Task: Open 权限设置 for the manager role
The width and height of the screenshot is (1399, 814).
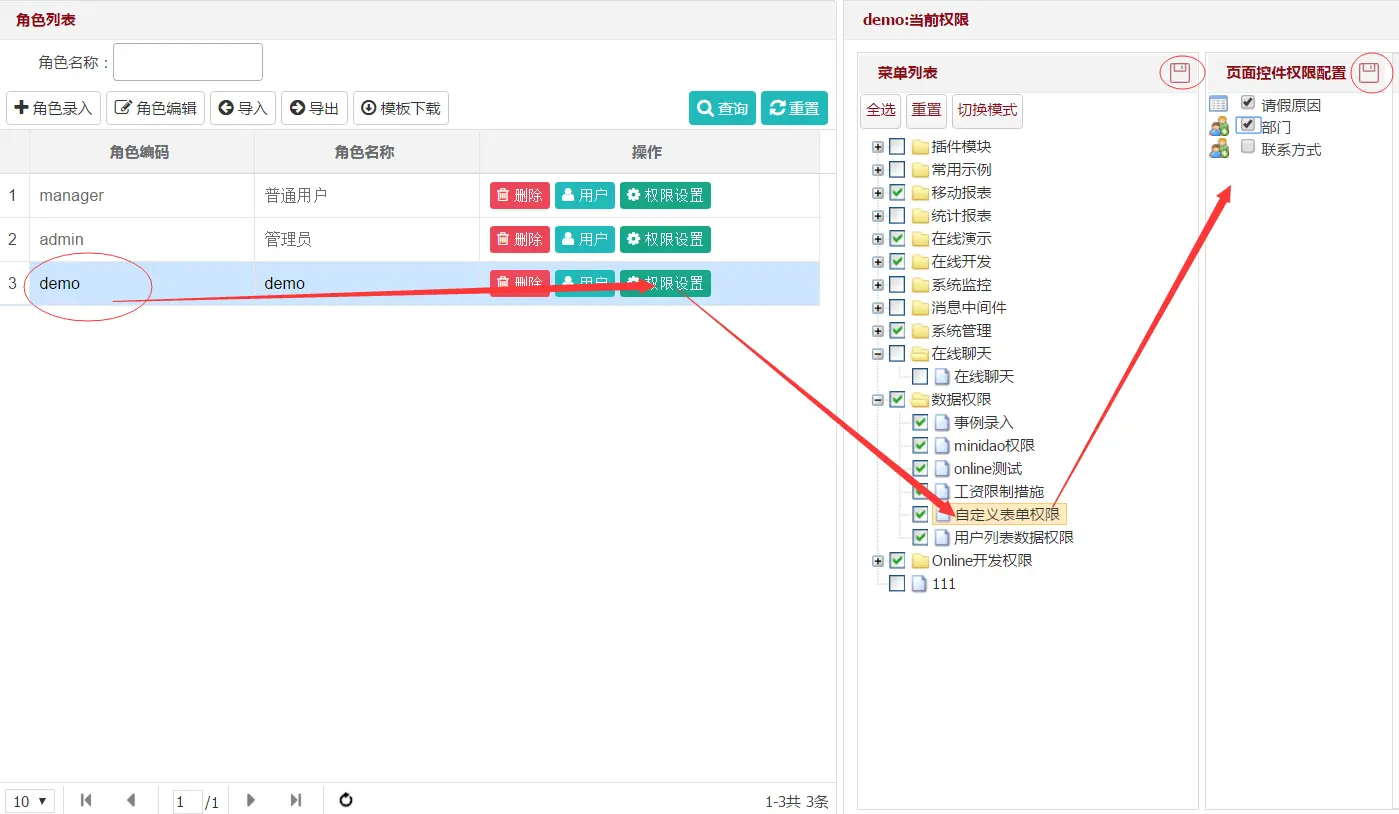Action: coord(665,195)
